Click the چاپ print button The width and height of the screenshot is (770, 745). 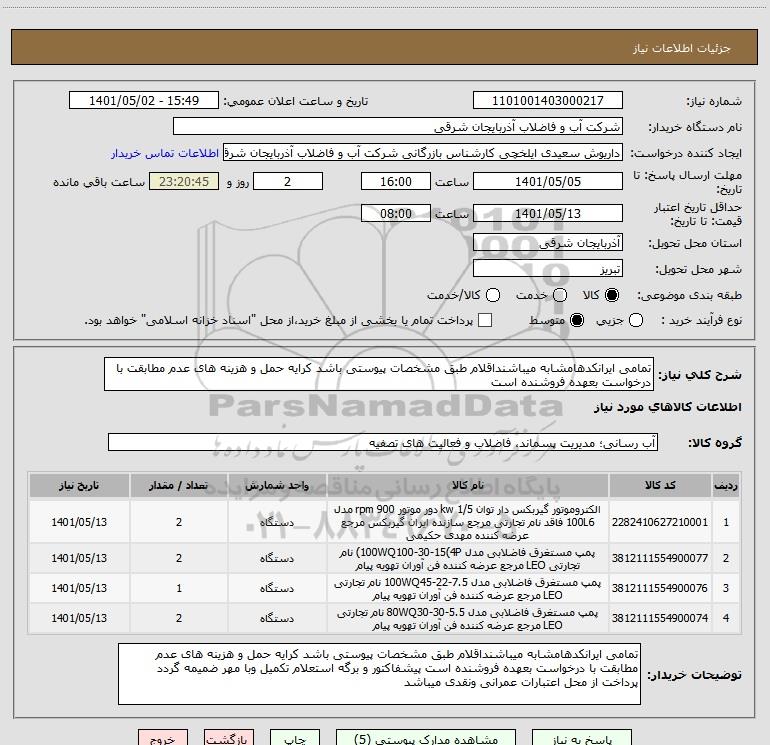295,739
